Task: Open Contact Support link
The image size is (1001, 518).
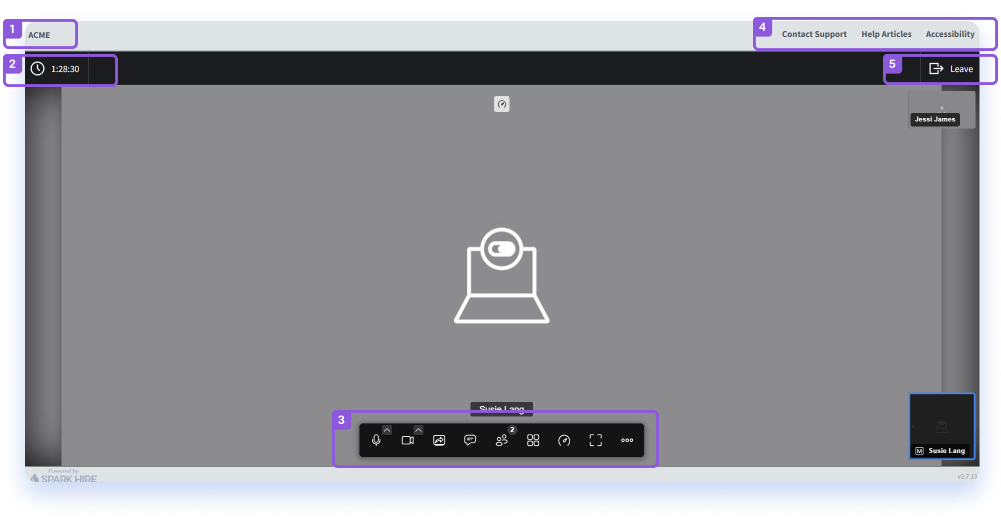Action: tap(814, 34)
